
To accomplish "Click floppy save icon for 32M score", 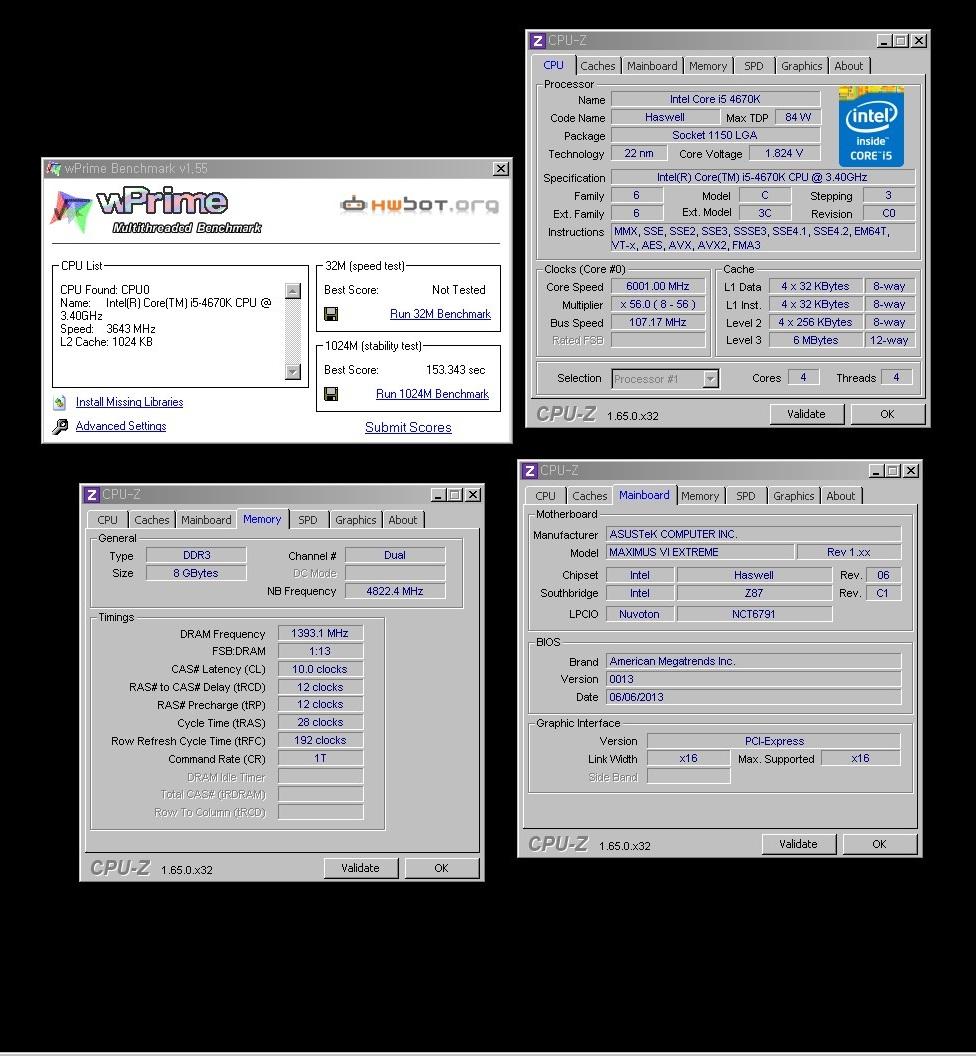I will pos(331,314).
